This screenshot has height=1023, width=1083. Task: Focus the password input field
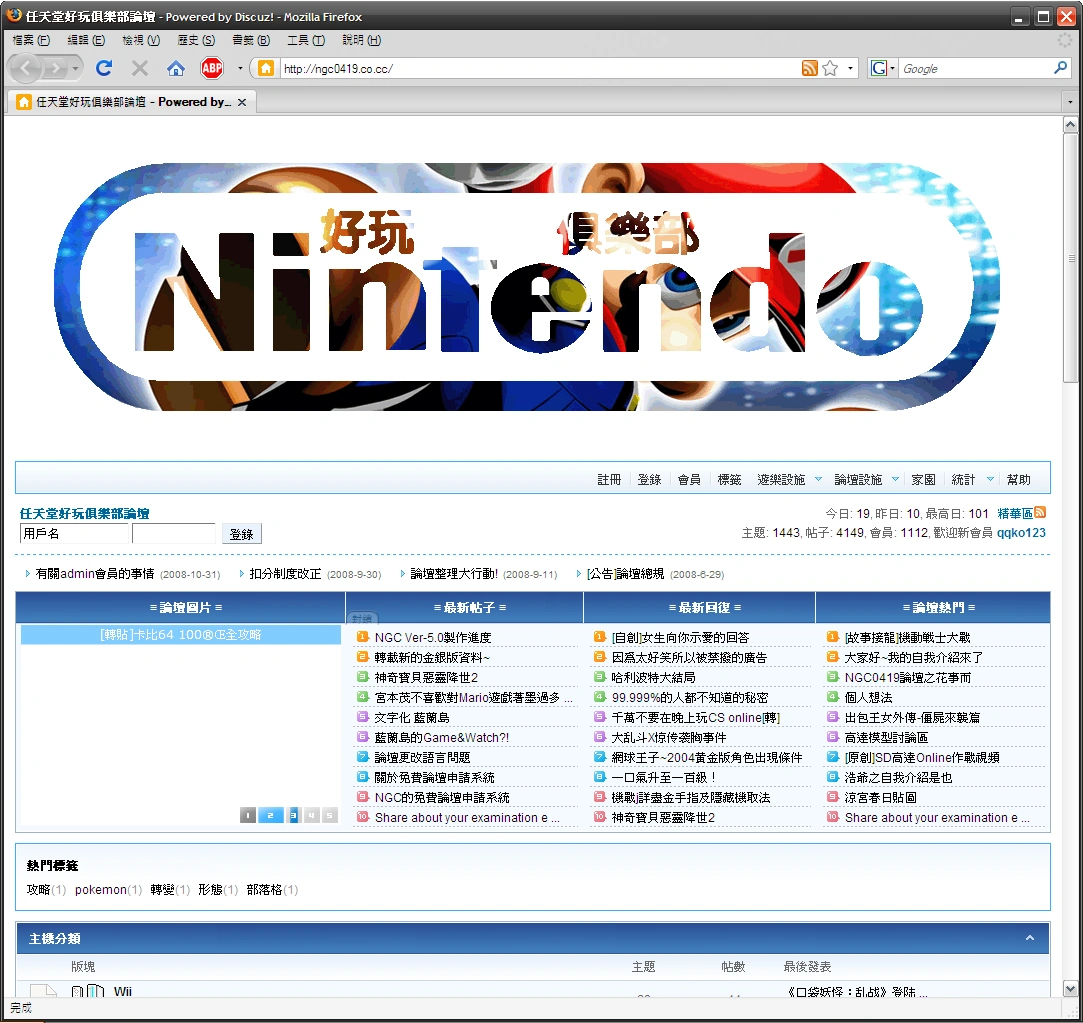[173, 533]
